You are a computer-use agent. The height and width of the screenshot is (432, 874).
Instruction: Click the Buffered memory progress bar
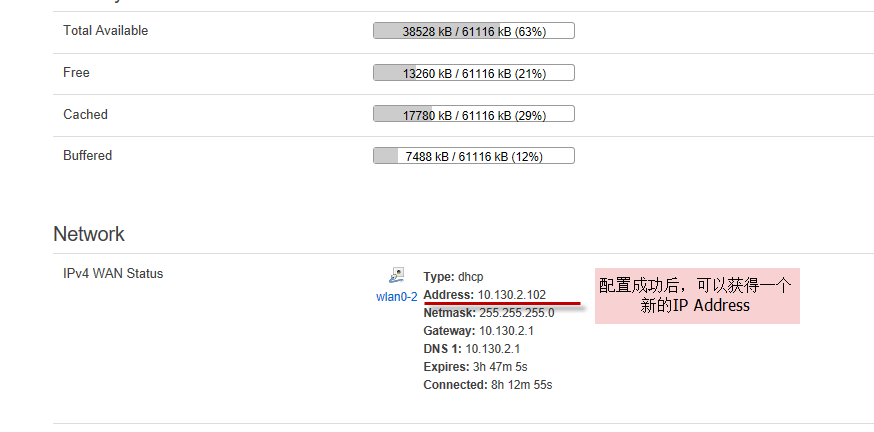[x=474, y=156]
